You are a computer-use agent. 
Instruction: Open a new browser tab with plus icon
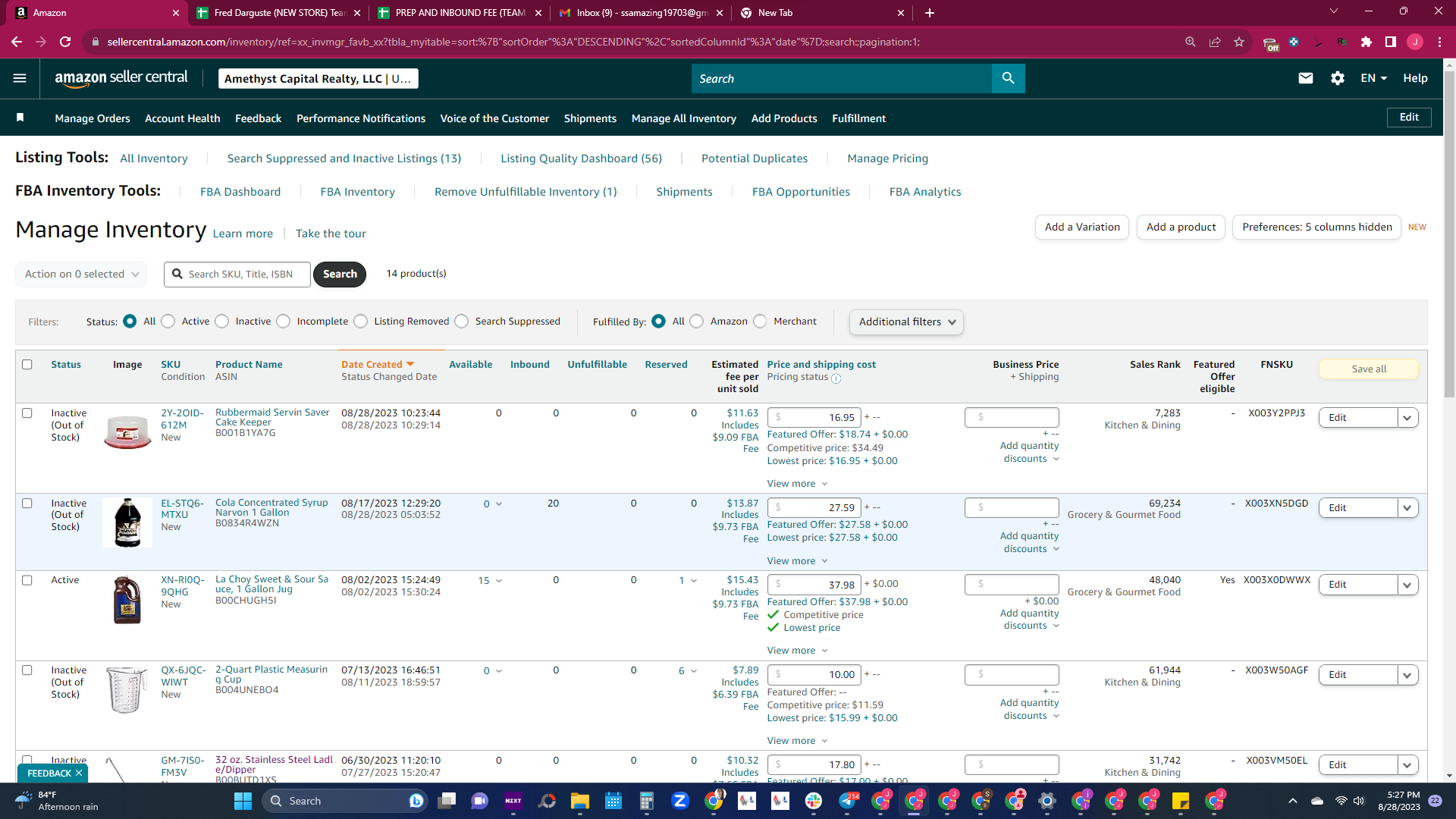(x=930, y=13)
